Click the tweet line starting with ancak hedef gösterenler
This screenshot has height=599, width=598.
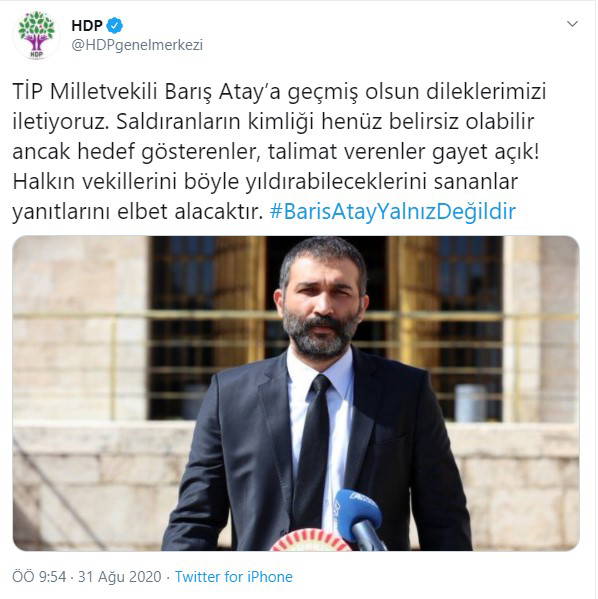point(276,152)
